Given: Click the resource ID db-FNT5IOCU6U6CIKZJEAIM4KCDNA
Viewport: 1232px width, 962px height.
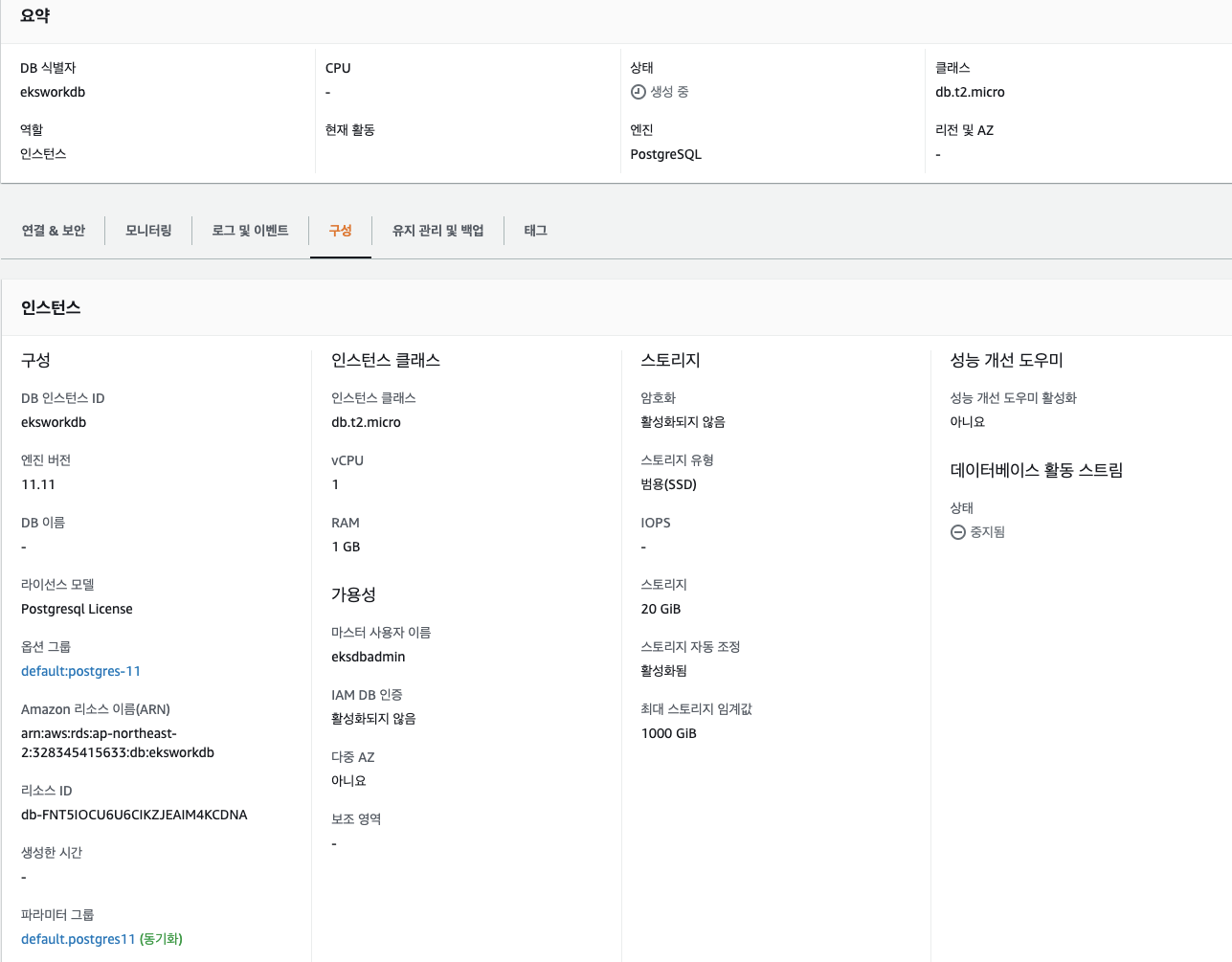Looking at the screenshot, I should click(134, 815).
